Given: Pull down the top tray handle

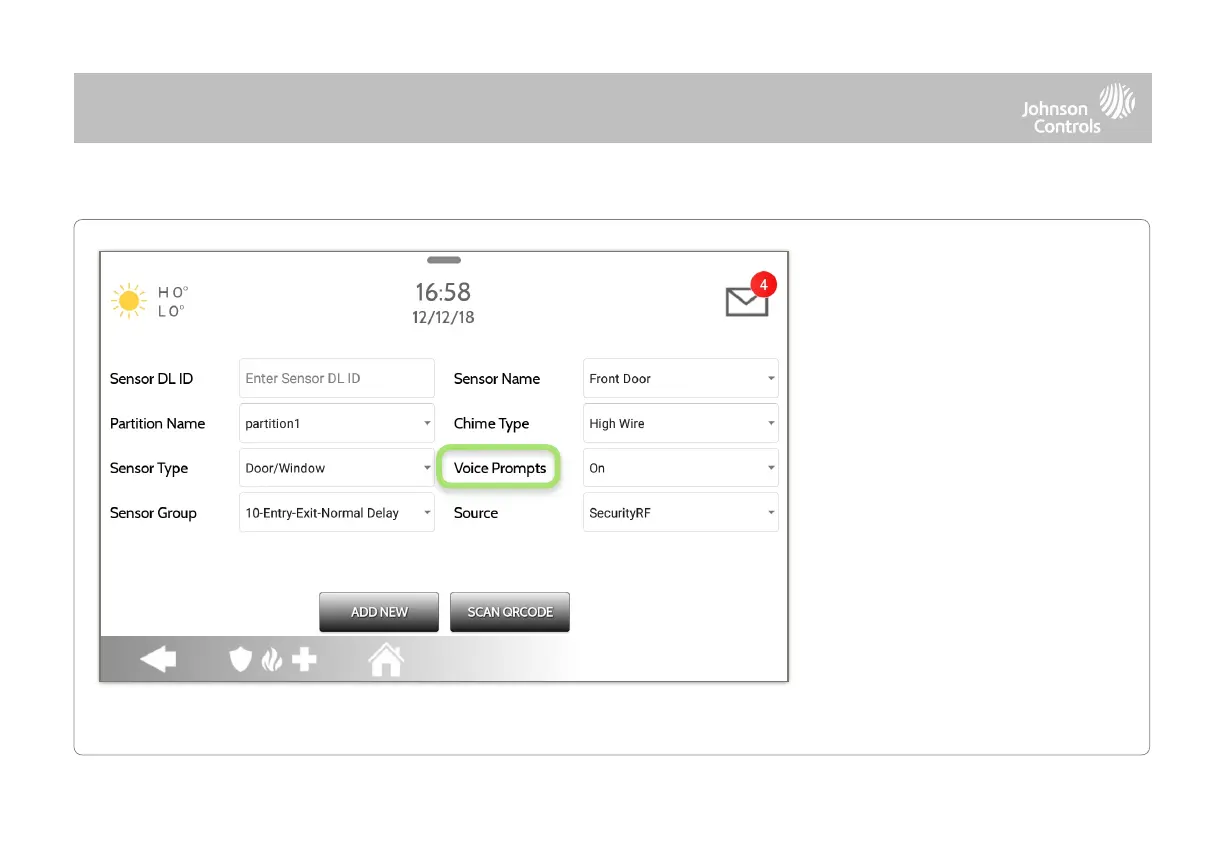Looking at the screenshot, I should click(444, 260).
